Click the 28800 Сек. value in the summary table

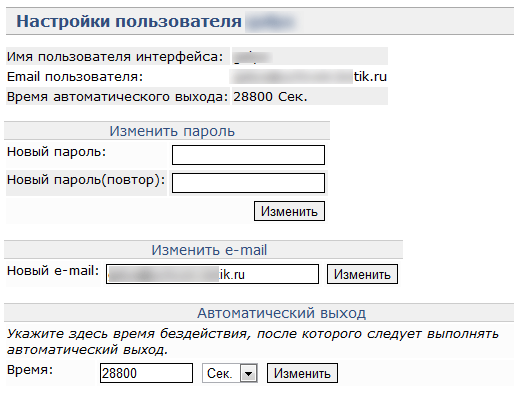click(270, 97)
